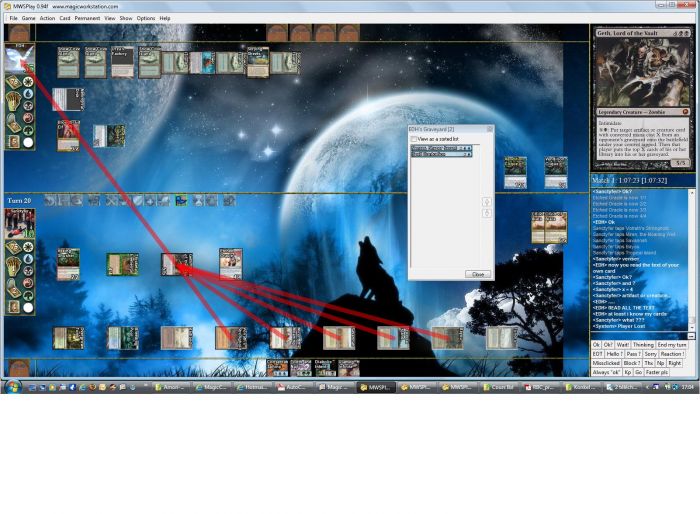The height and width of the screenshot is (514, 700).
Task: Send the "Misclicked" quick chat message
Action: 606,363
